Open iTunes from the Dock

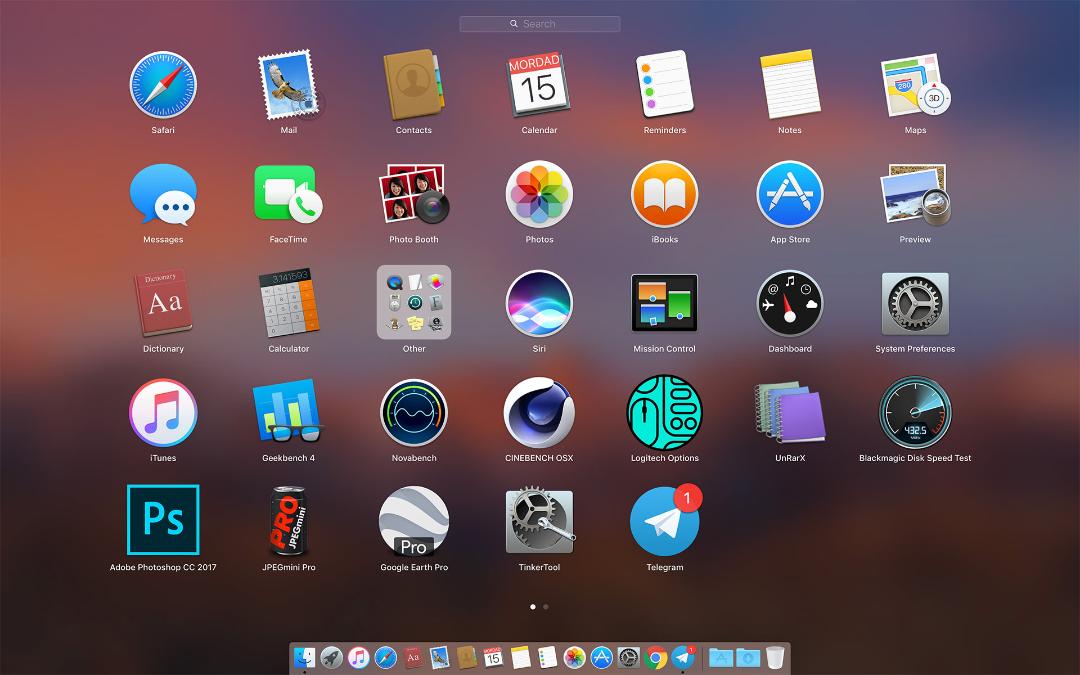pyautogui.click(x=358, y=657)
